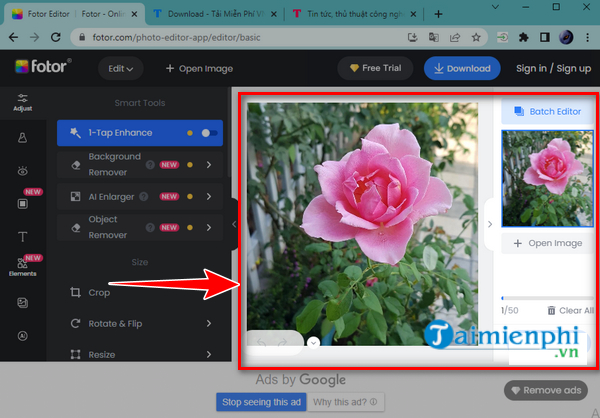Click Stop seeing this ad
This screenshot has height=418, width=600.
pos(261,402)
